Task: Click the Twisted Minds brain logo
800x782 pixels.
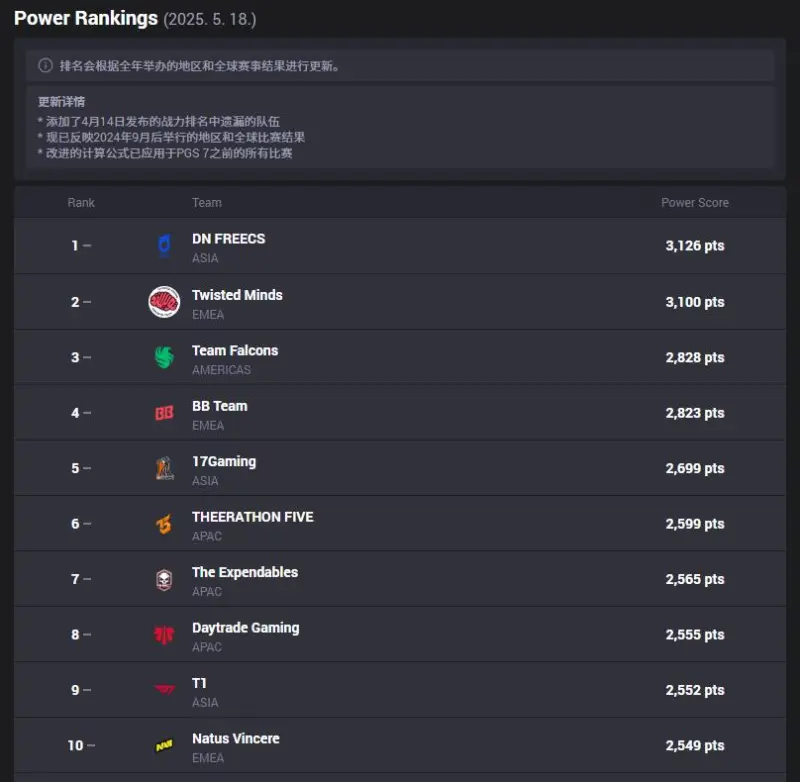Action: coord(164,301)
